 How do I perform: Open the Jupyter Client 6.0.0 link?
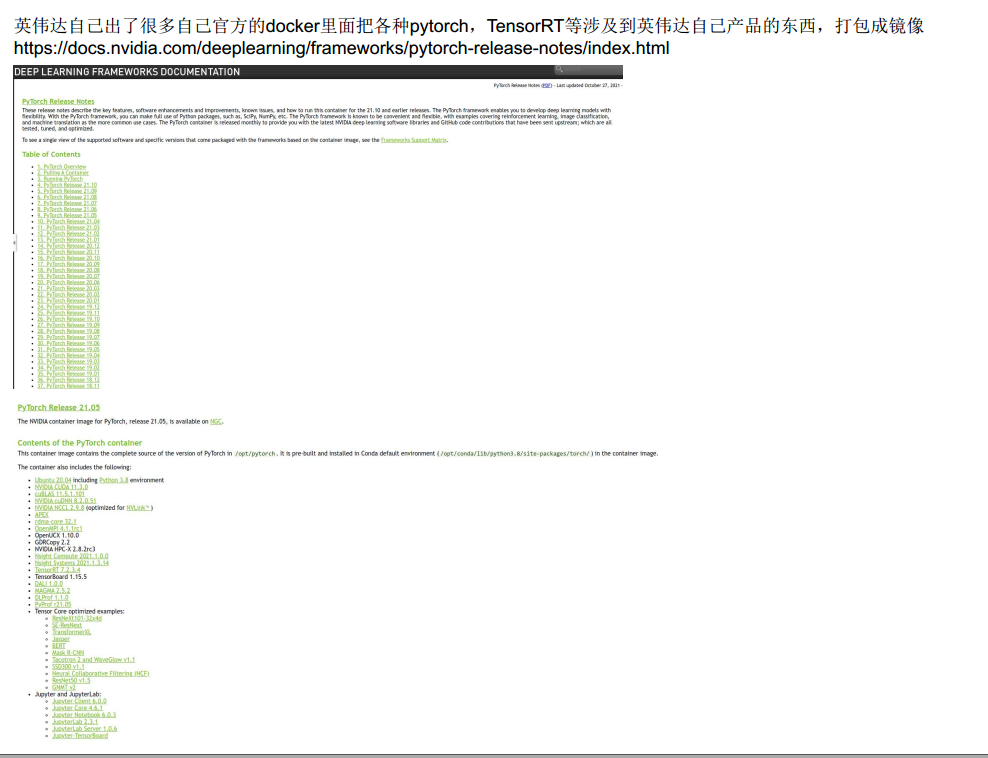(79, 701)
